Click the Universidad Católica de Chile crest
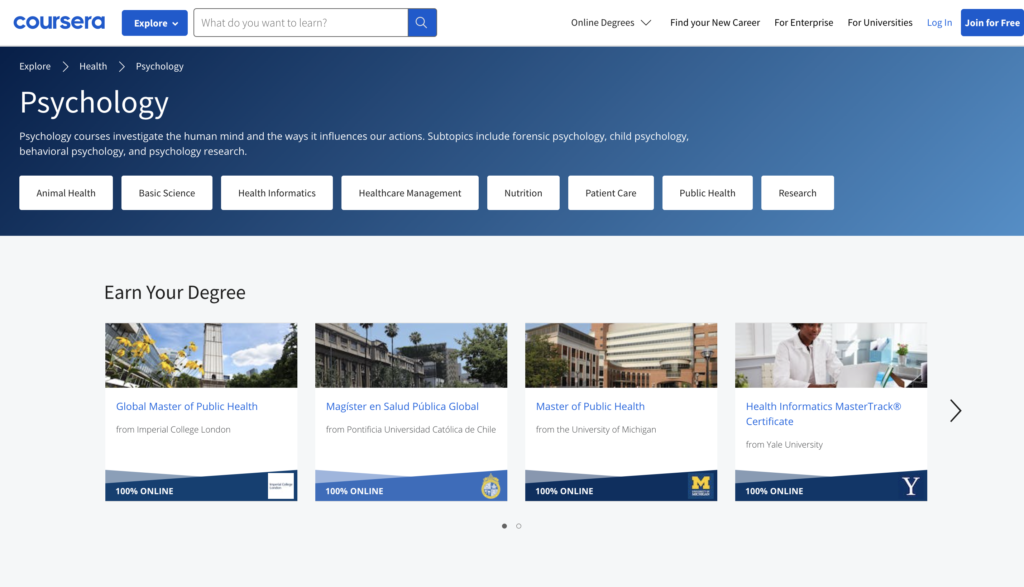This screenshot has height=587, width=1024. point(490,486)
